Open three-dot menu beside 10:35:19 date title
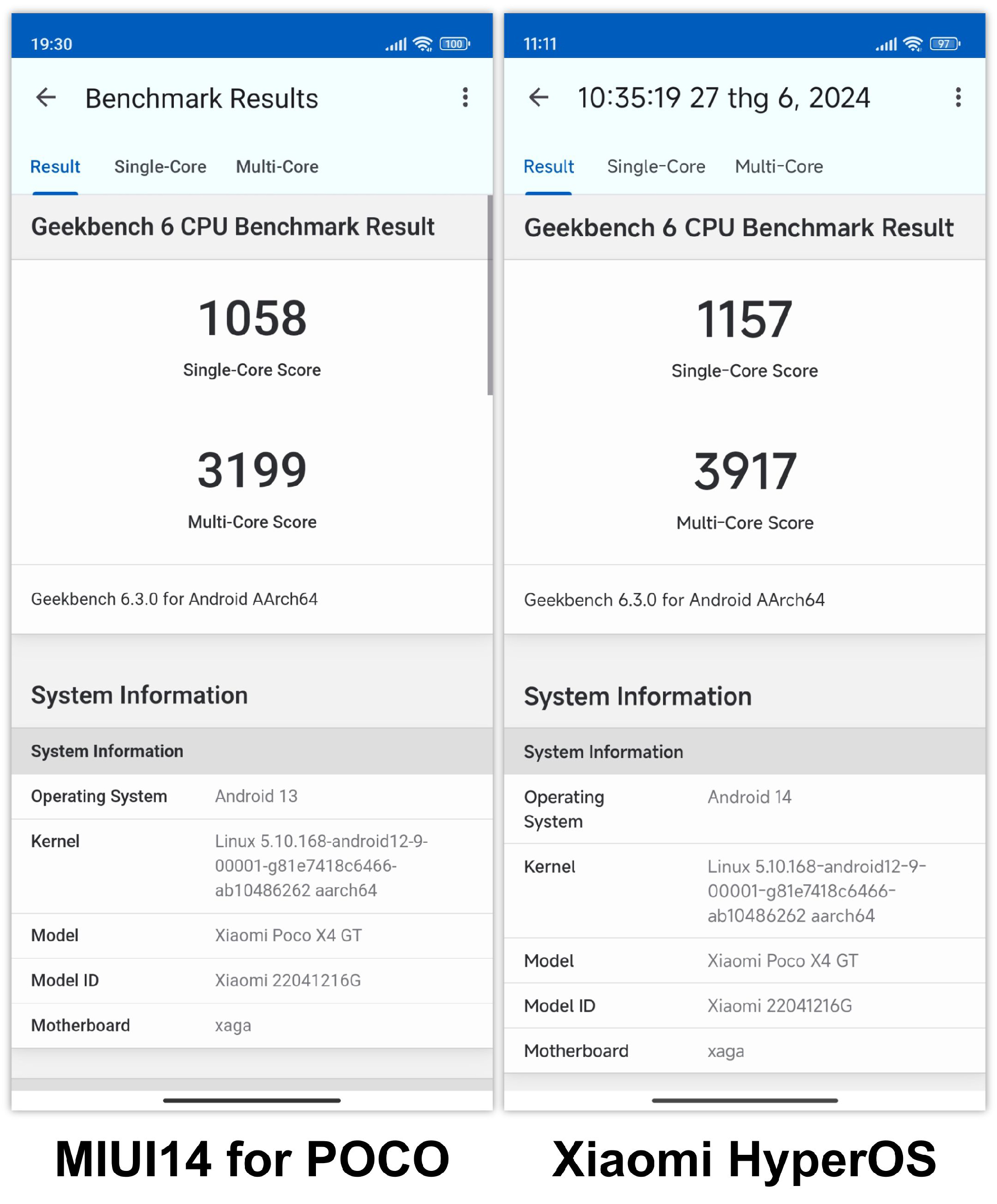 coord(958,97)
